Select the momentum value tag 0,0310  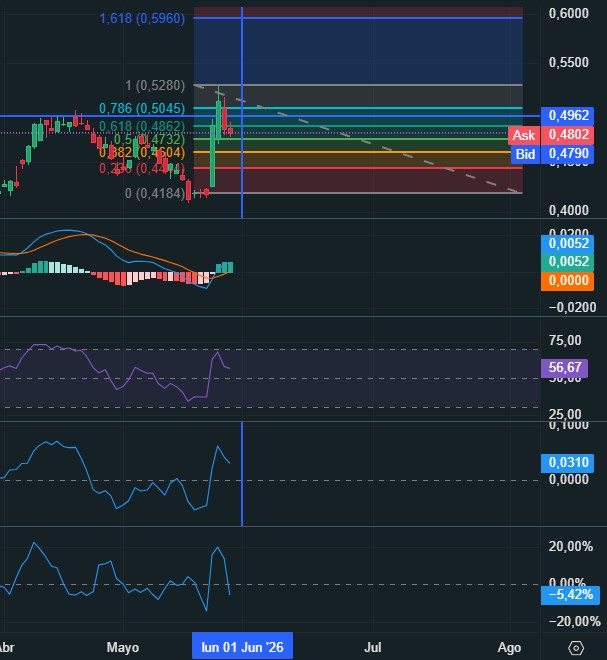(x=567, y=462)
